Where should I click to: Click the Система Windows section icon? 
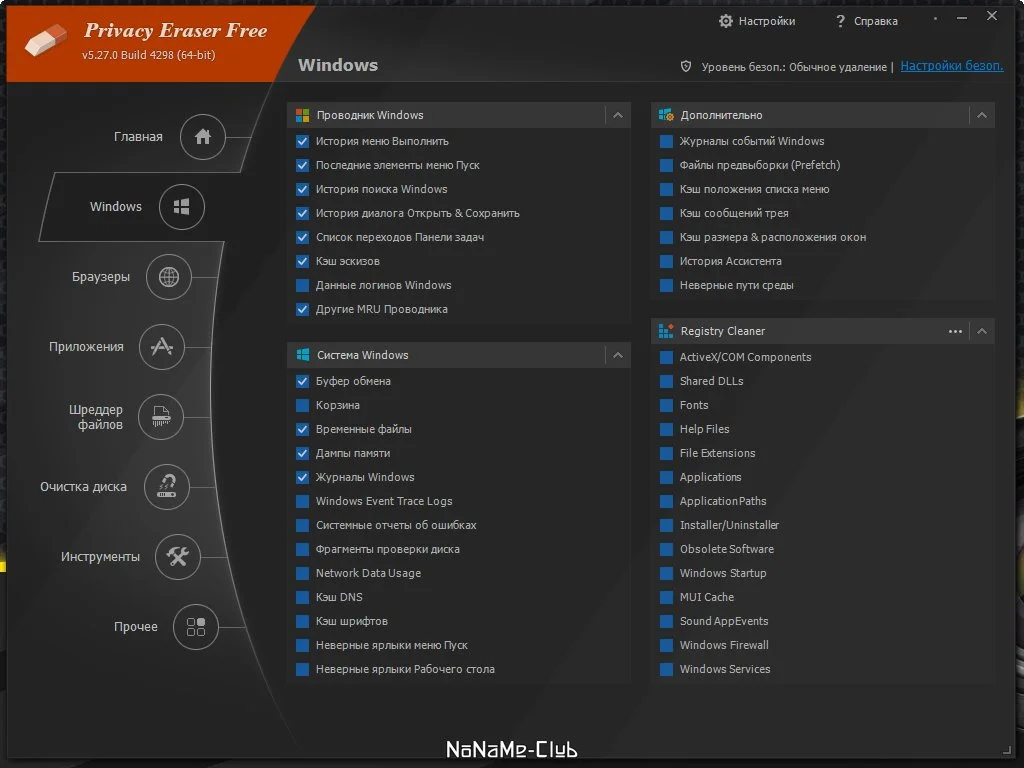[302, 355]
